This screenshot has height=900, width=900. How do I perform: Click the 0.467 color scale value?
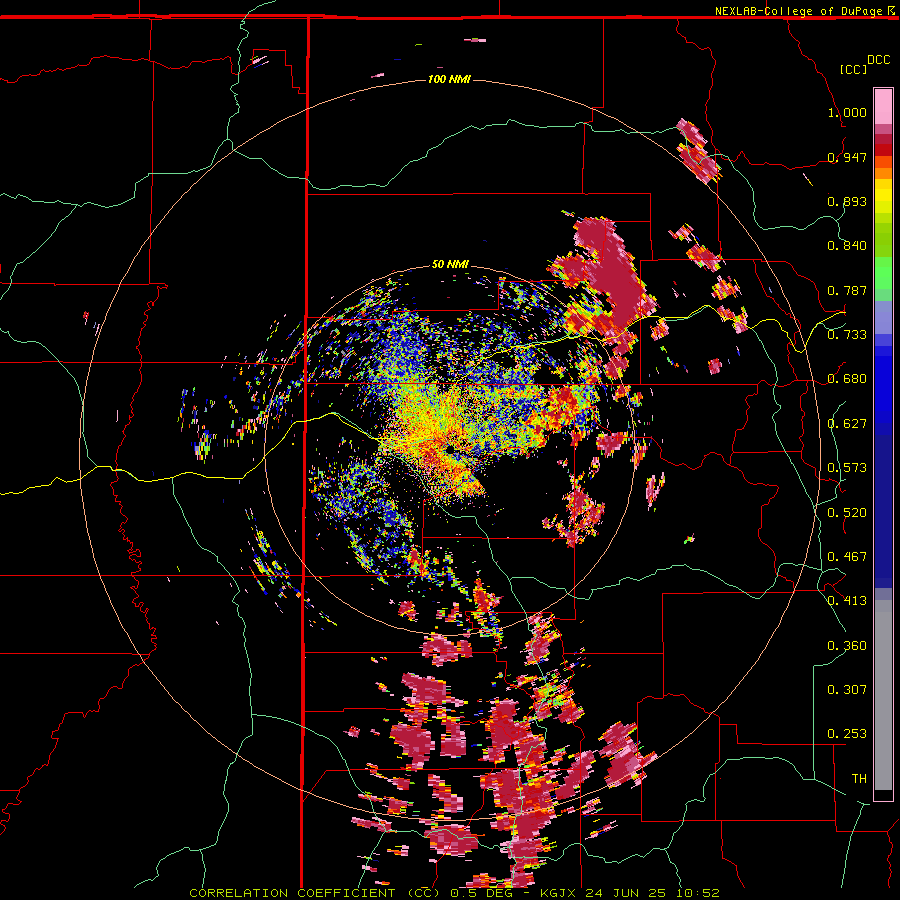pos(847,557)
